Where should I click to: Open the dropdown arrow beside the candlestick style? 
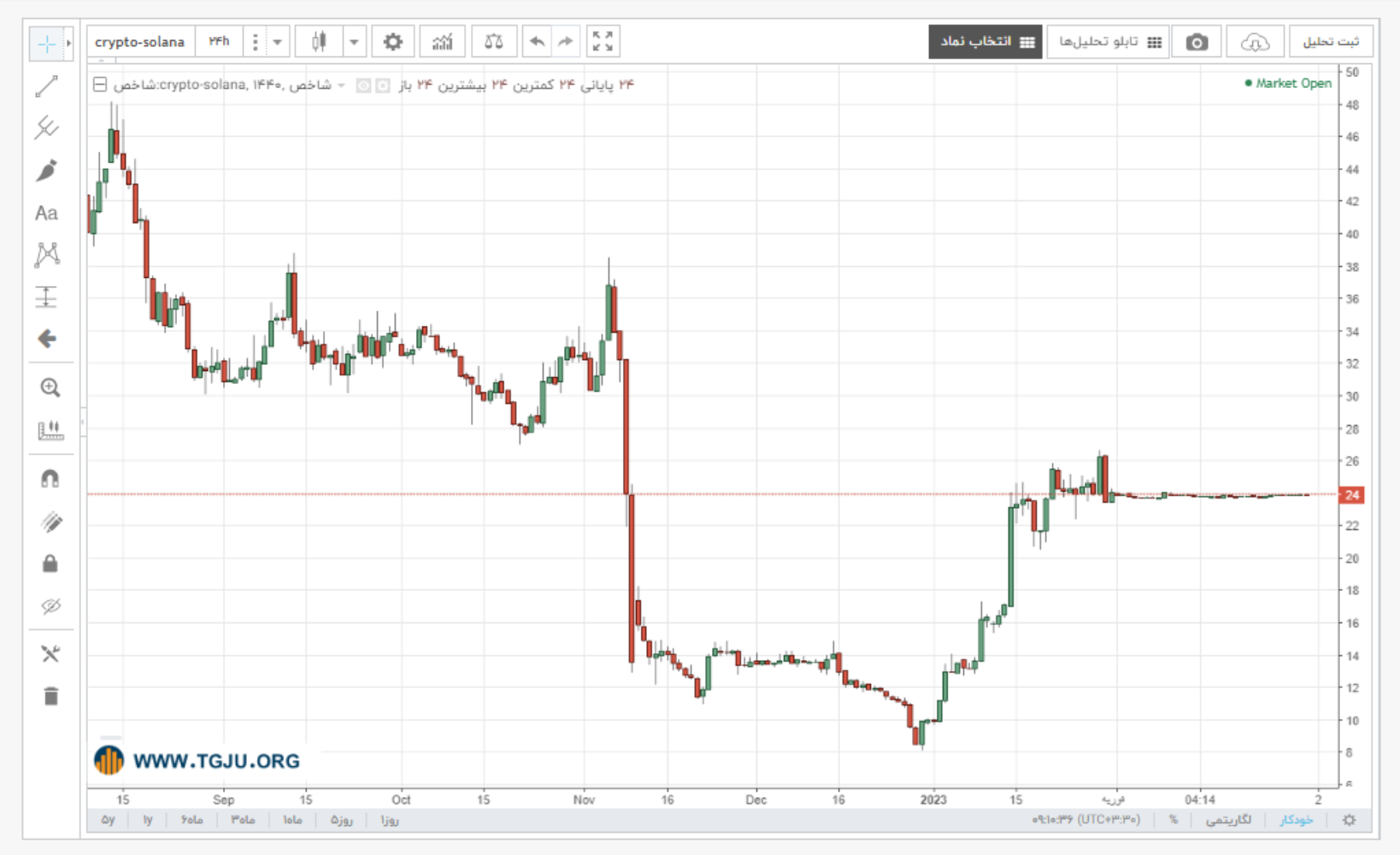pyautogui.click(x=354, y=42)
